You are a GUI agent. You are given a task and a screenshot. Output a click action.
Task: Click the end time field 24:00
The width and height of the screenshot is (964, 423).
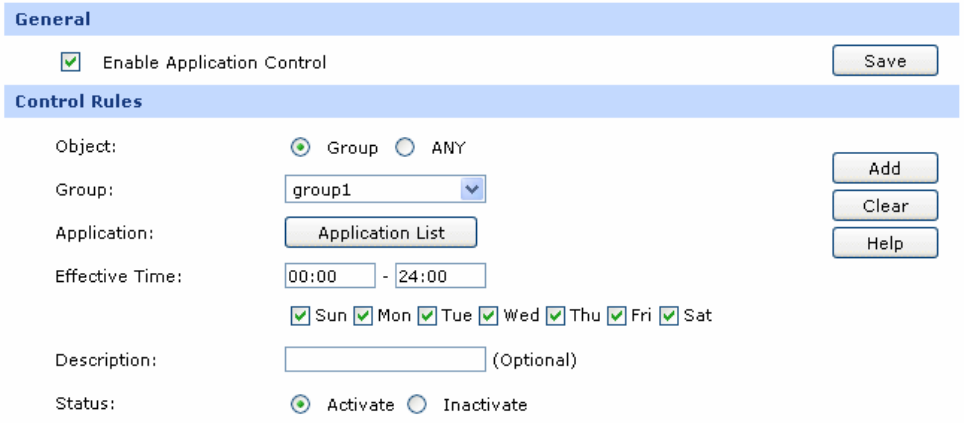click(440, 276)
